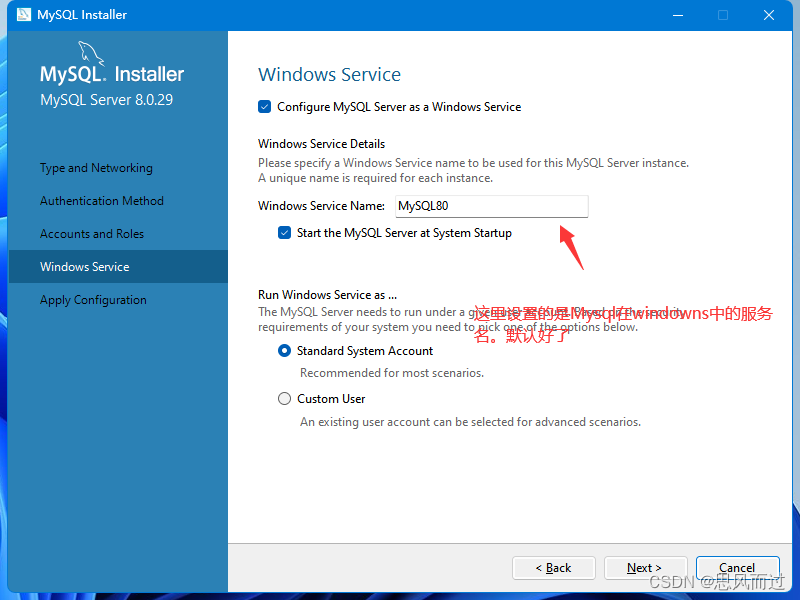
Task: Click the Windows Service Details label
Action: pos(321,144)
